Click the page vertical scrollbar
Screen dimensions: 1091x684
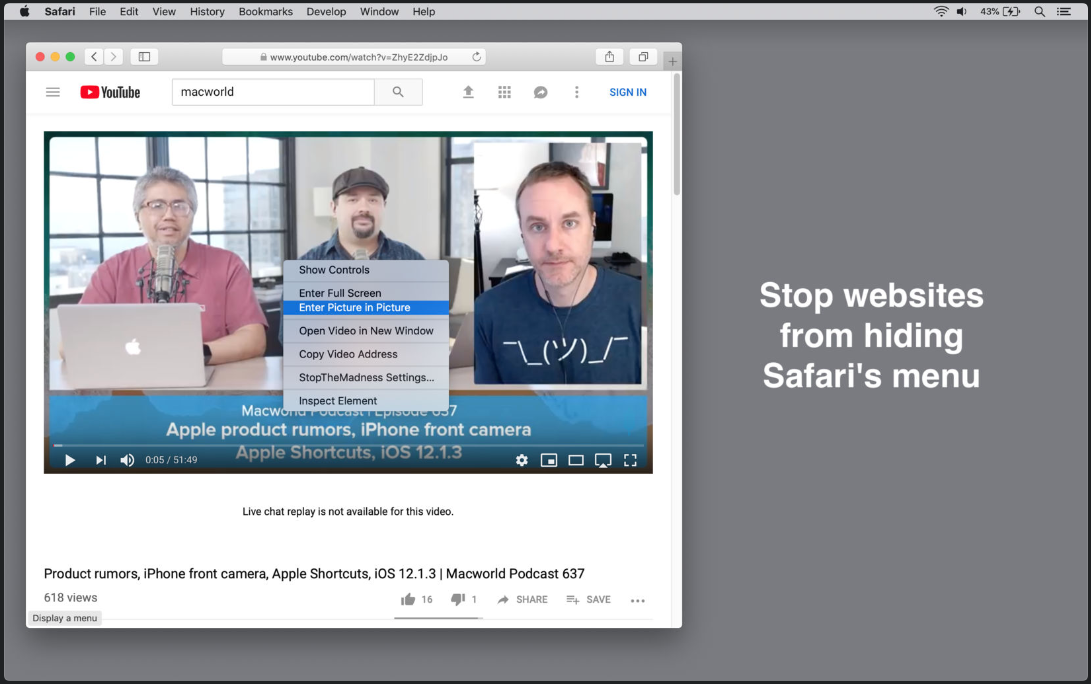(x=677, y=134)
